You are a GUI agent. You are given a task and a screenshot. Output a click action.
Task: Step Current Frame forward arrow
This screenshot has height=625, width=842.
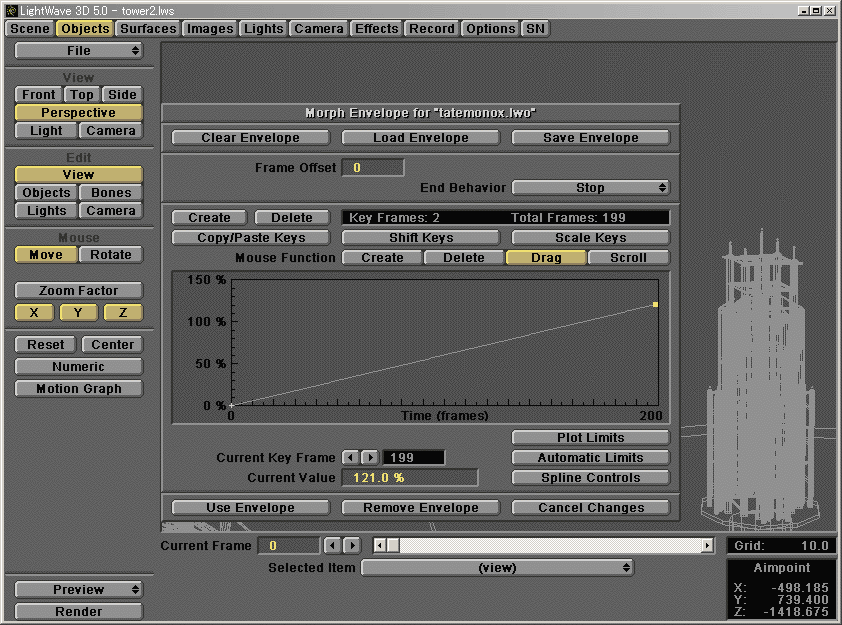click(x=351, y=545)
